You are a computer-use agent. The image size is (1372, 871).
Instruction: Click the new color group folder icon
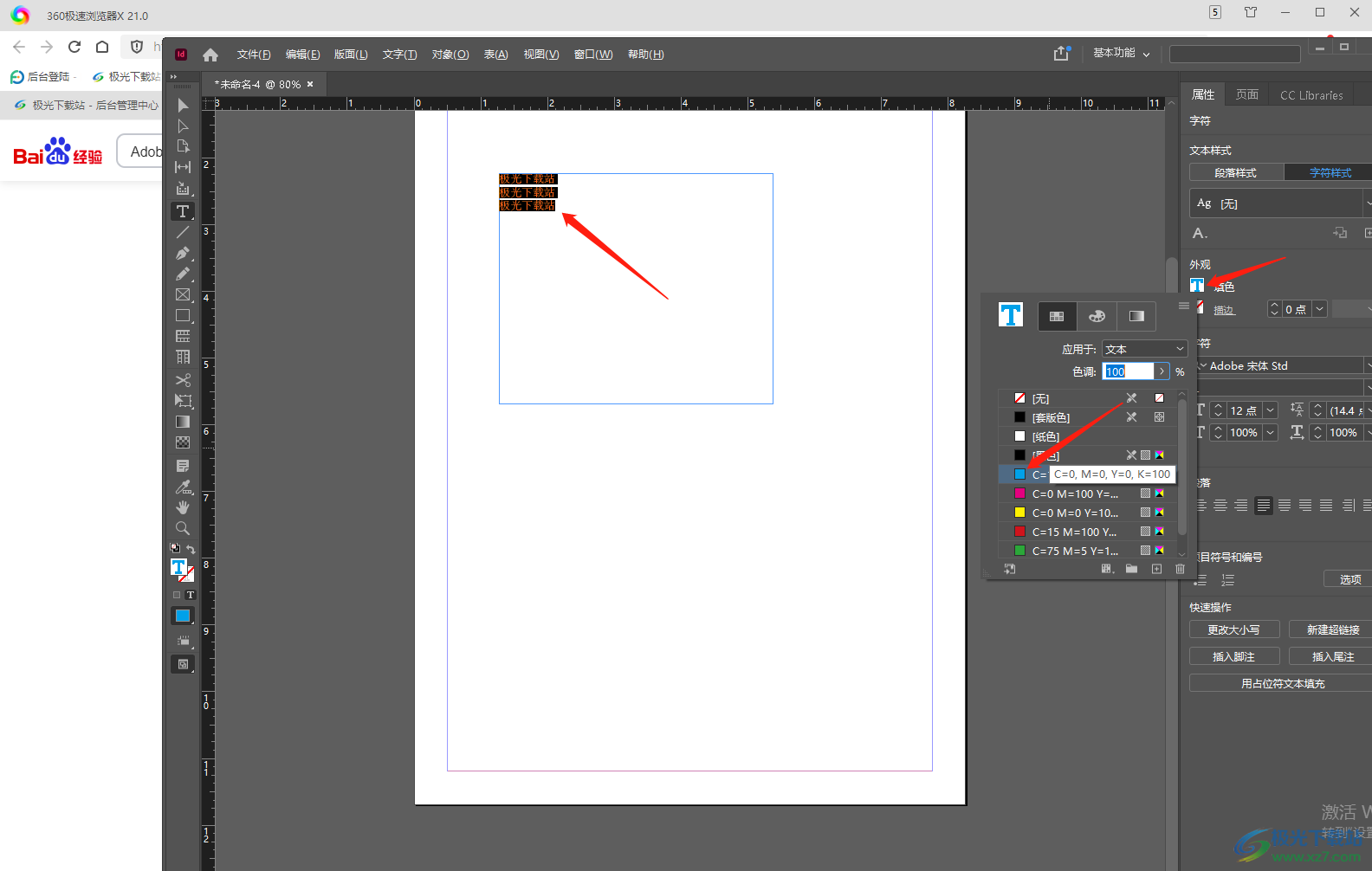[x=1131, y=569]
